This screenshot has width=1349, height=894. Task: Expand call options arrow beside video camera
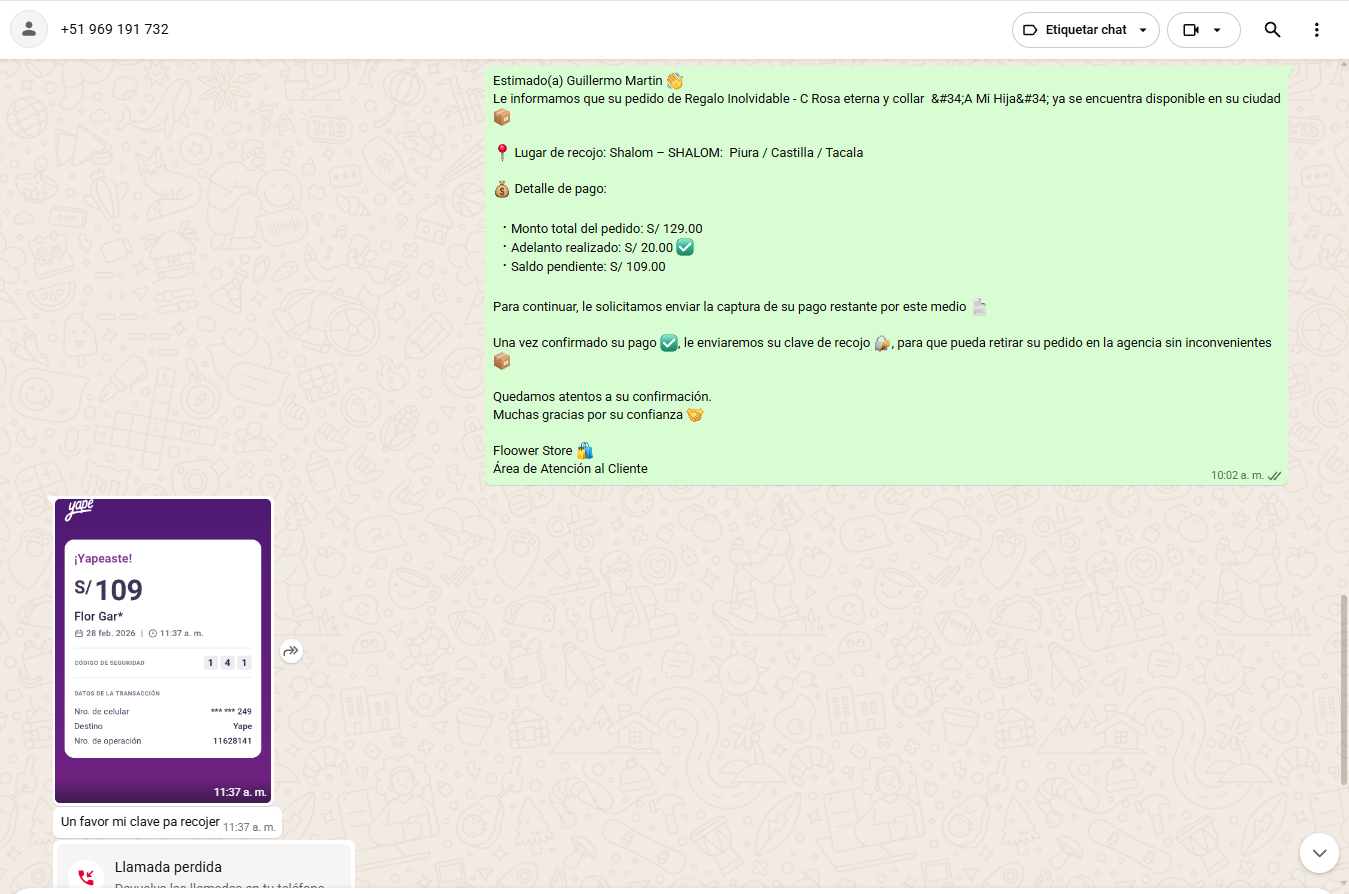click(1217, 30)
